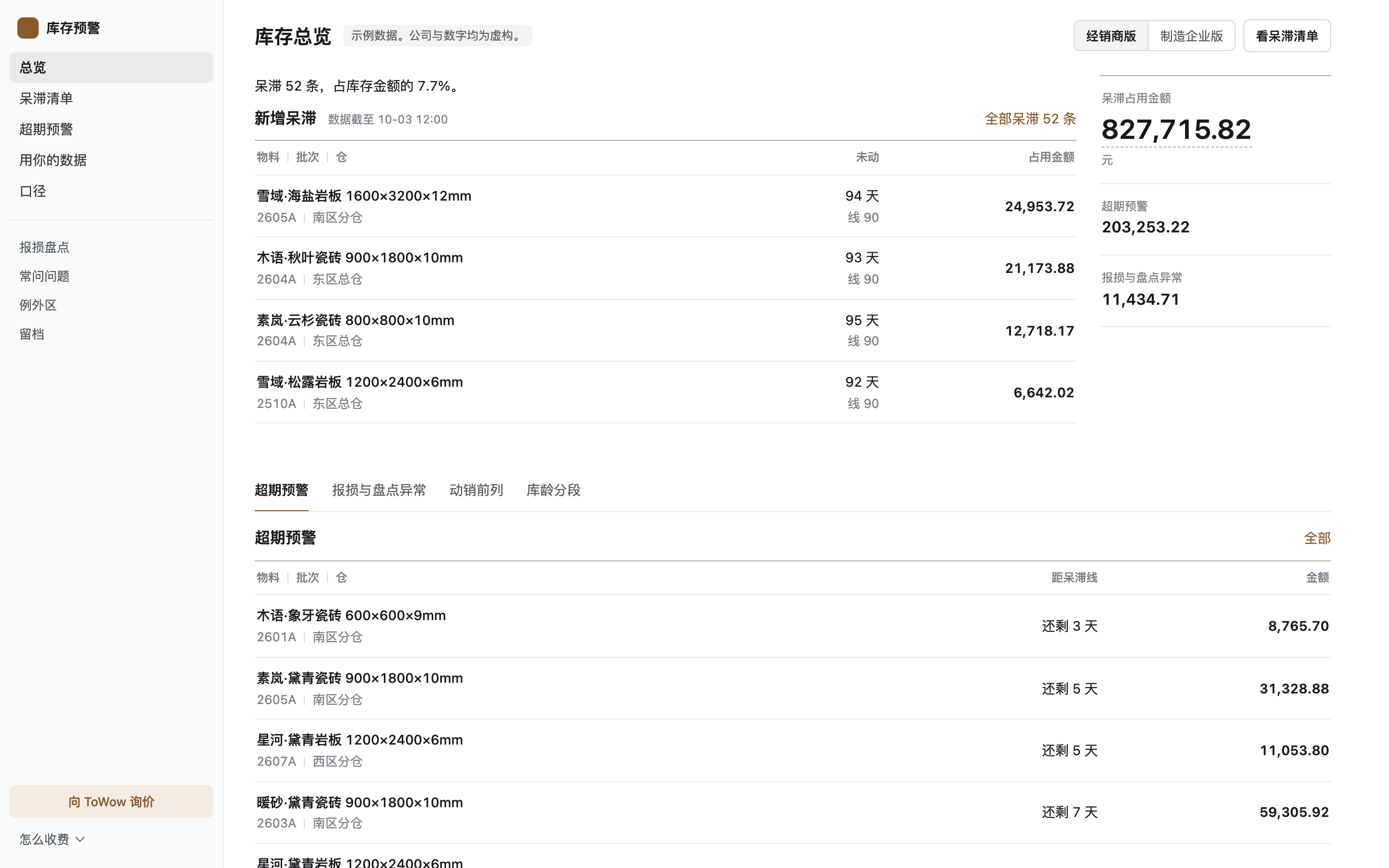Click 木语·象牙瓷砖 600×600×9mm row
This screenshot has width=1389, height=868.
point(793,626)
